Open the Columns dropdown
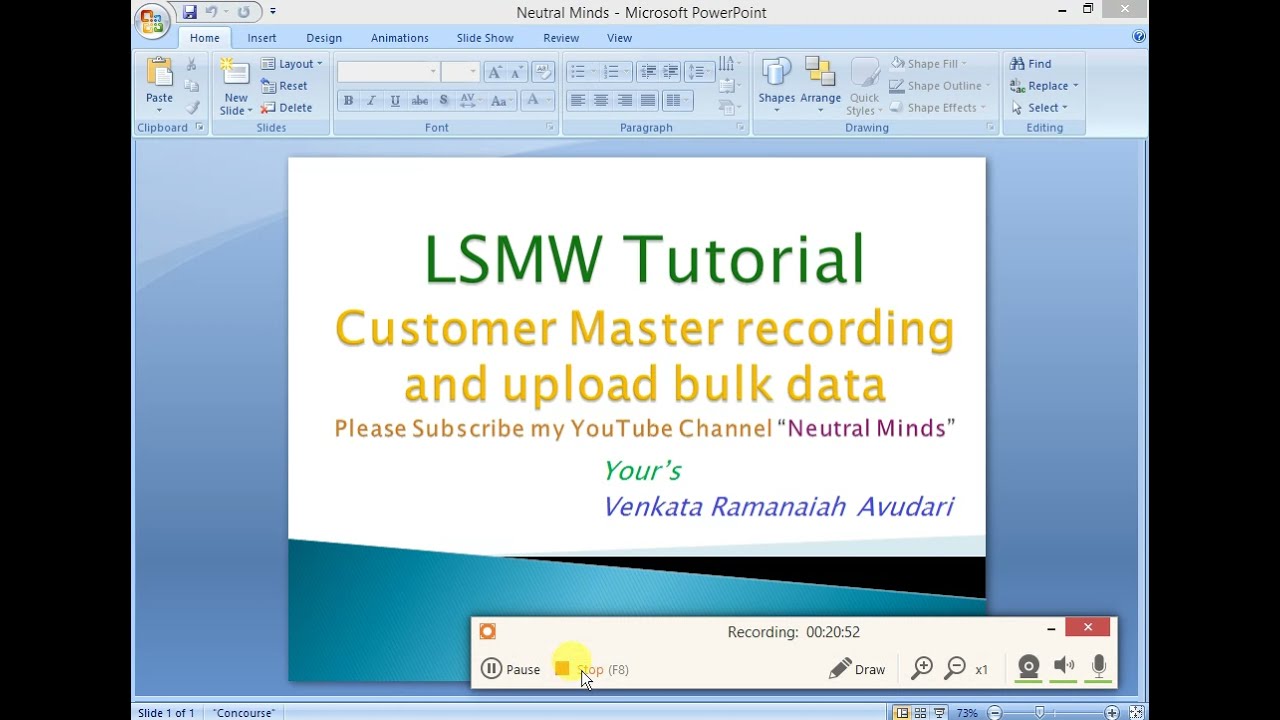This screenshot has width=1280, height=720. coord(679,100)
